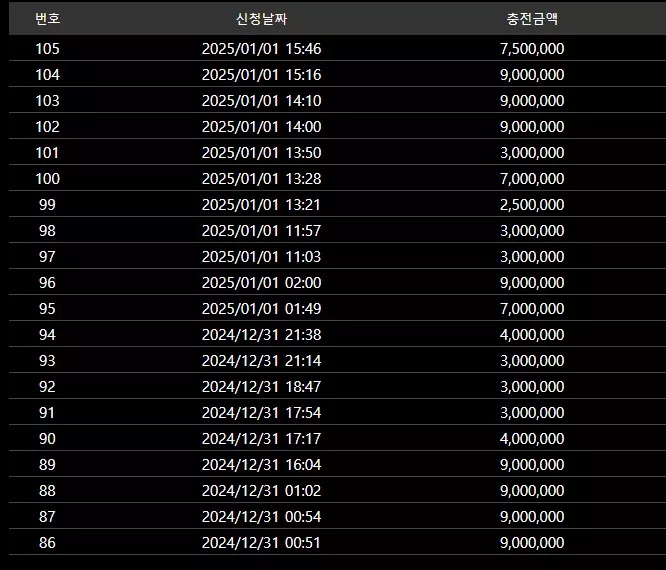
Task: Click row number 90
Action: pos(47,438)
